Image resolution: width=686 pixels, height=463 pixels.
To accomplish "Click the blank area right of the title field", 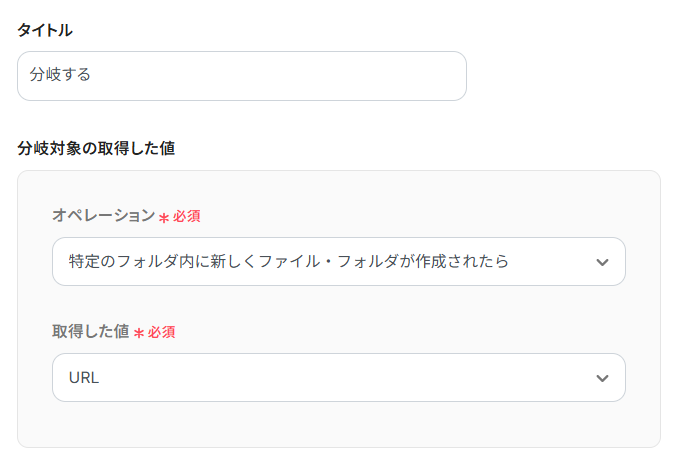I will pyautogui.click(x=570, y=76).
